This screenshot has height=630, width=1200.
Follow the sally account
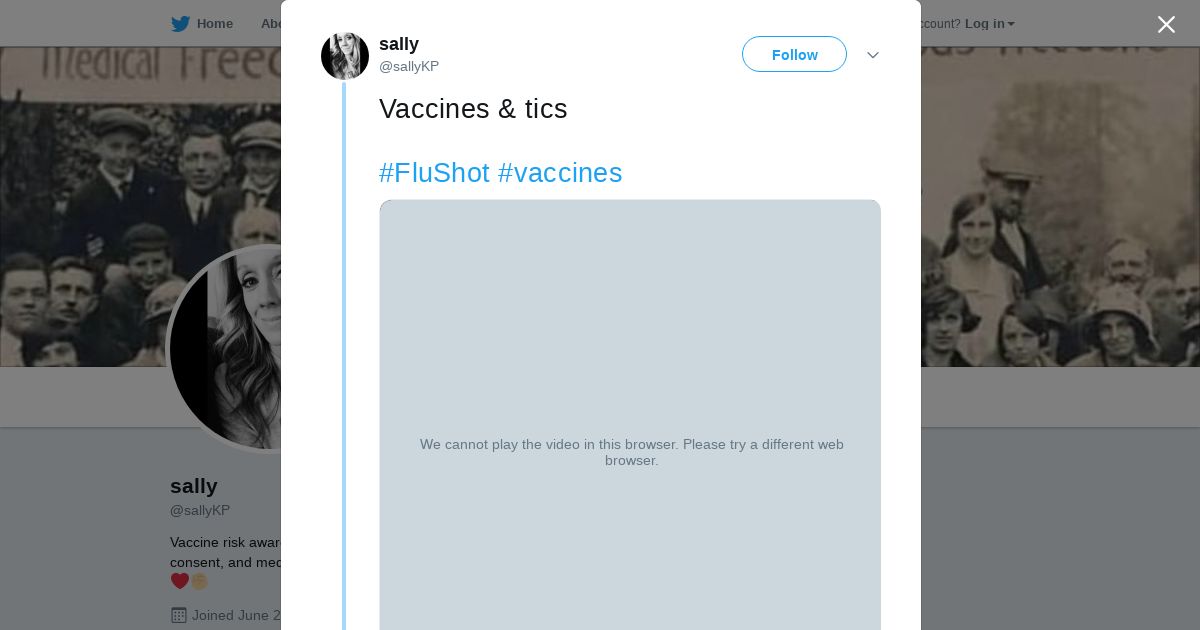(x=794, y=55)
